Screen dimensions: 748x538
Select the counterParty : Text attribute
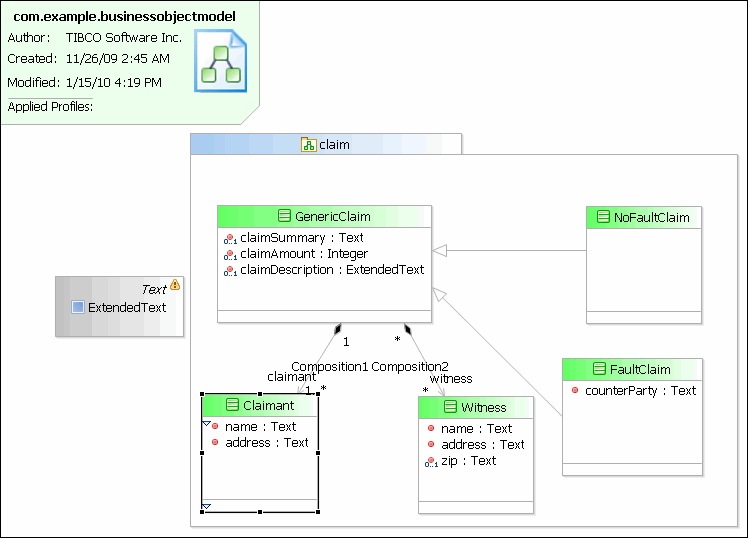(640, 391)
